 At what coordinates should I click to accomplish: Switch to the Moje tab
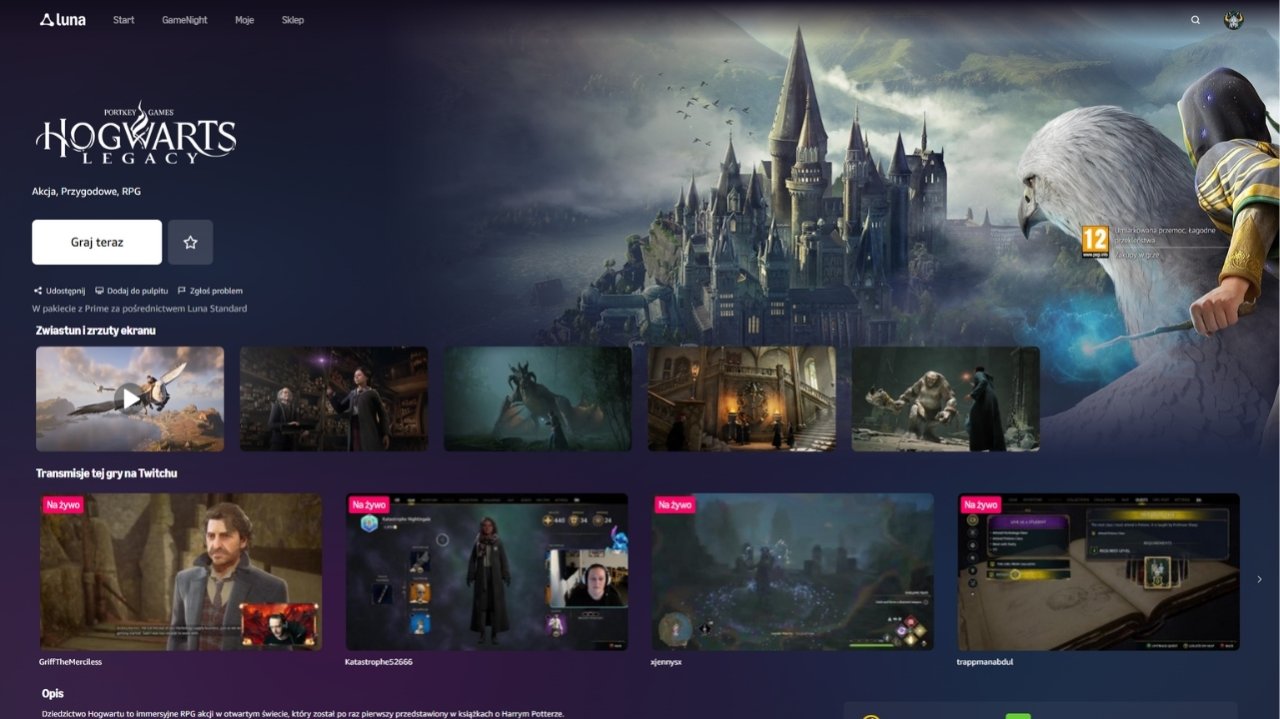click(244, 20)
